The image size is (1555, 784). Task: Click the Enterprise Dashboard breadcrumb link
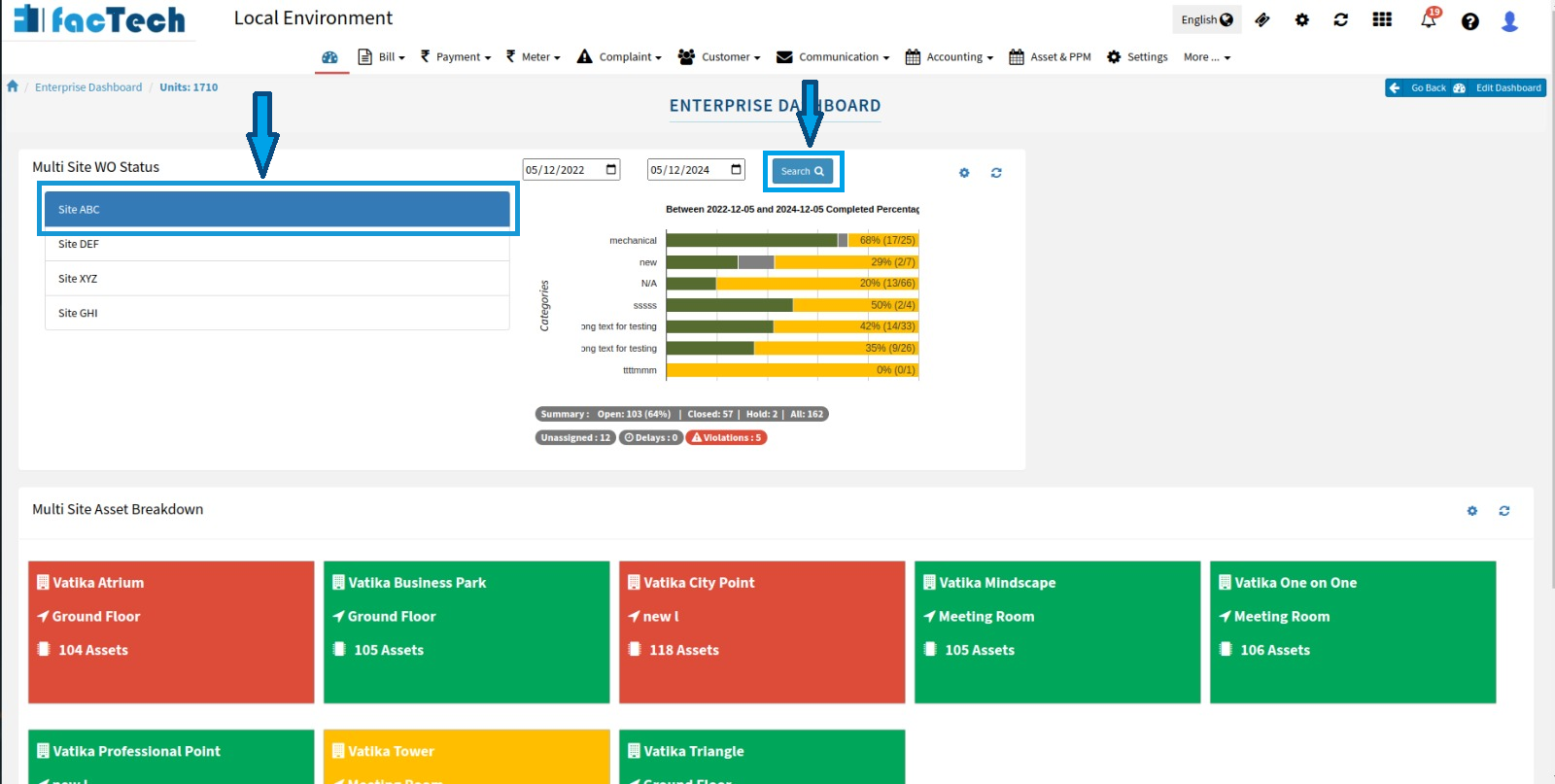(x=88, y=87)
